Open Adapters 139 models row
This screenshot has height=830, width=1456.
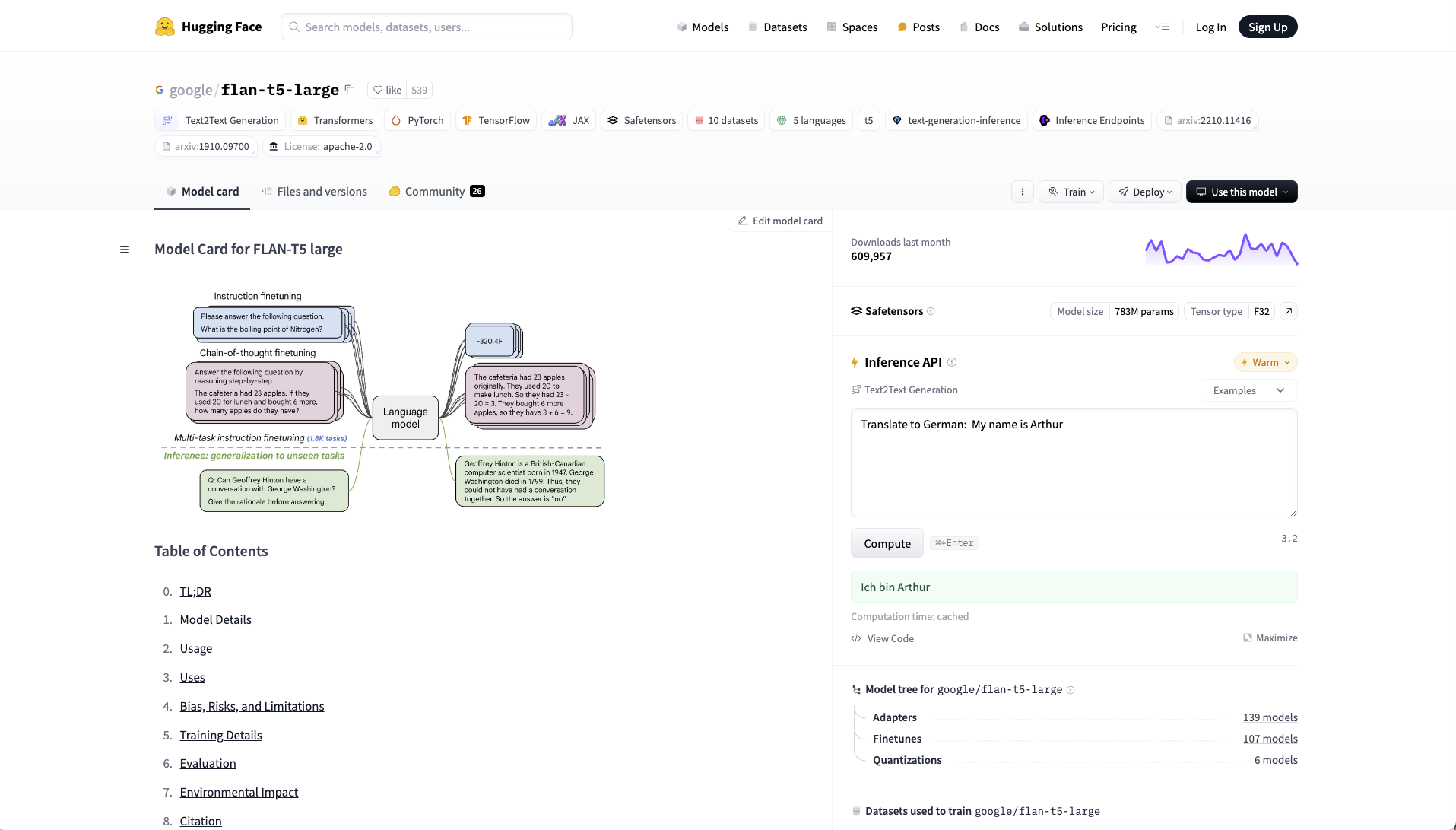tap(1085, 717)
